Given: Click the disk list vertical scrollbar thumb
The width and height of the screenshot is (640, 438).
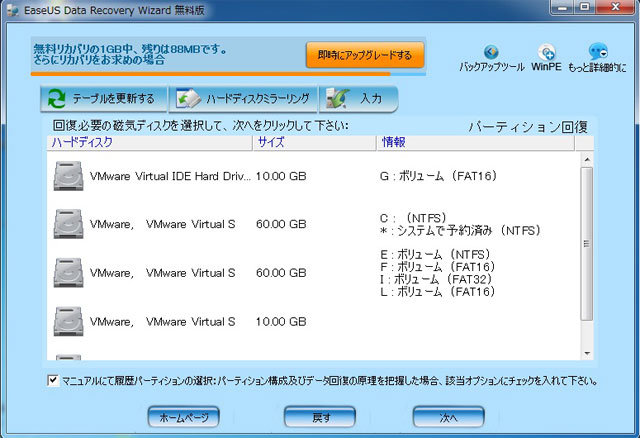Looking at the screenshot, I should 587,244.
